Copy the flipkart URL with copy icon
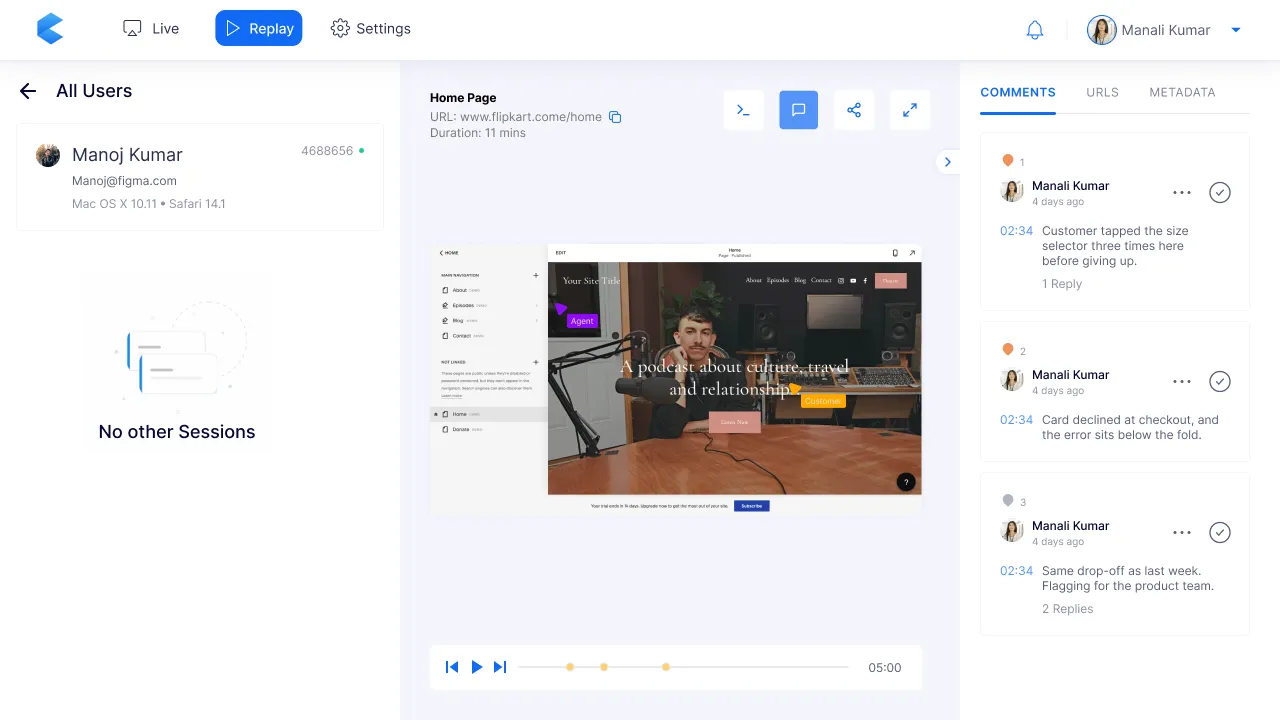Image resolution: width=1280 pixels, height=720 pixels. click(615, 117)
